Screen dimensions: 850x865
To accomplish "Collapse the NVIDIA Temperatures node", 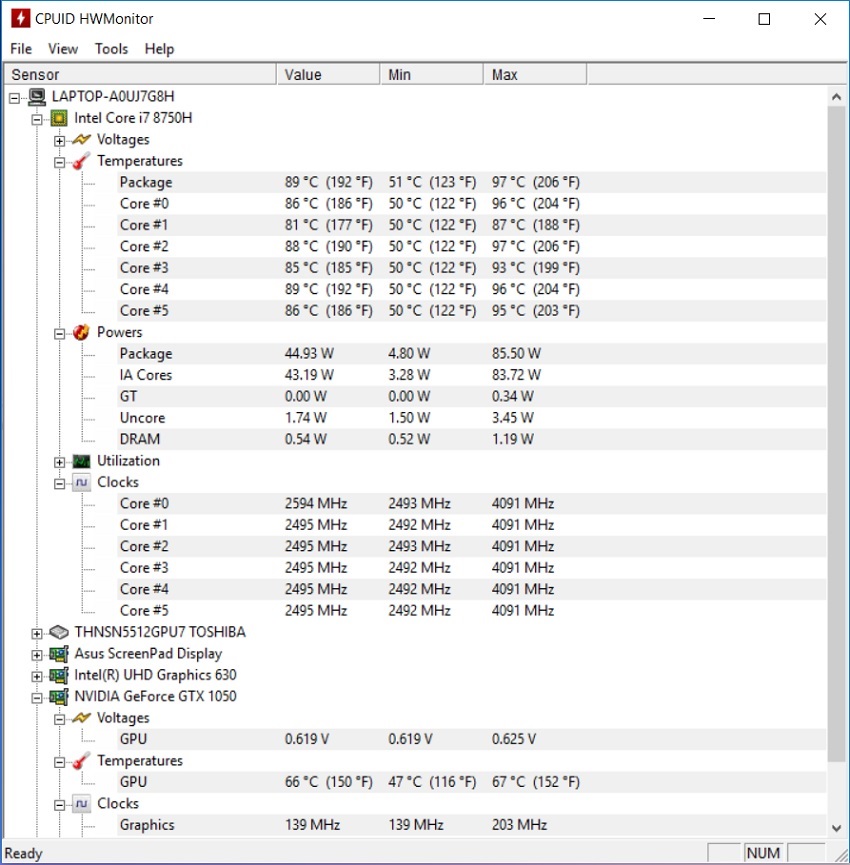I will [60, 763].
